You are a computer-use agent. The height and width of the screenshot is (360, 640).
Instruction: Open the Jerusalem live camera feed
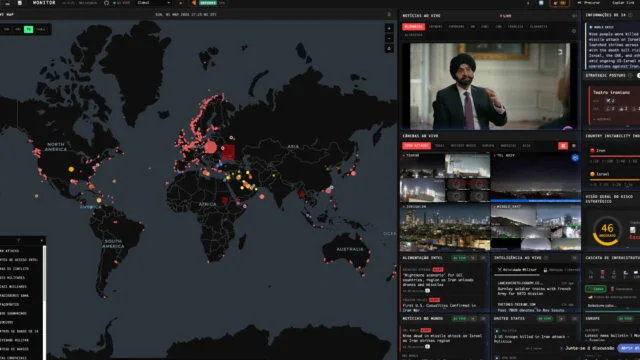pyautogui.click(x=445, y=227)
